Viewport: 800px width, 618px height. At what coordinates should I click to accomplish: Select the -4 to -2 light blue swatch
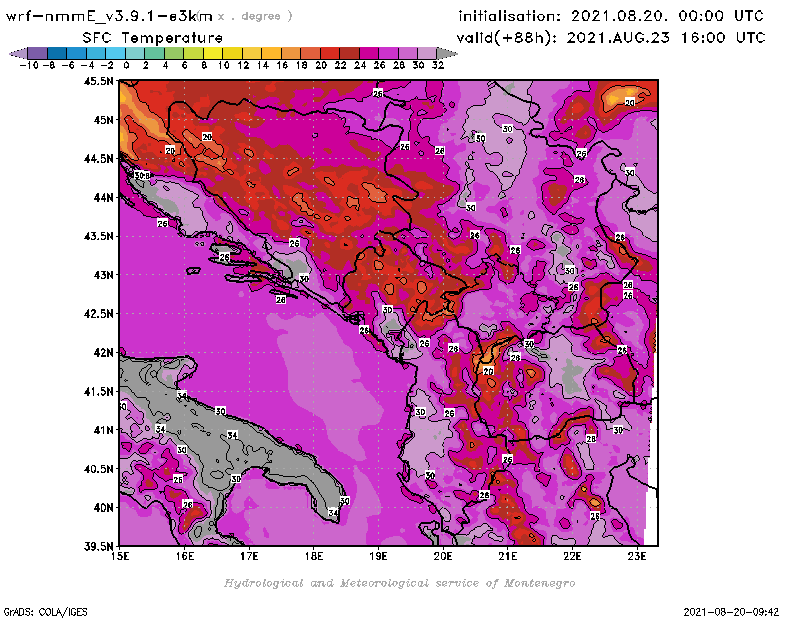pyautogui.click(x=96, y=53)
